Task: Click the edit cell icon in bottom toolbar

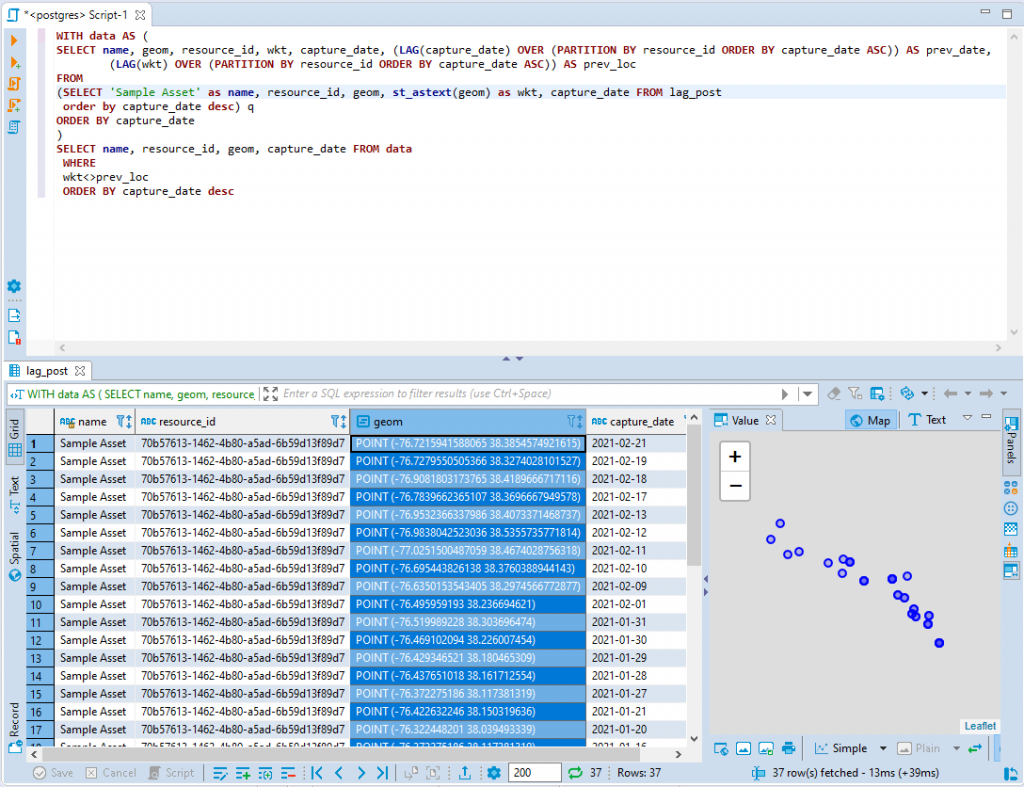Action: tap(220, 773)
